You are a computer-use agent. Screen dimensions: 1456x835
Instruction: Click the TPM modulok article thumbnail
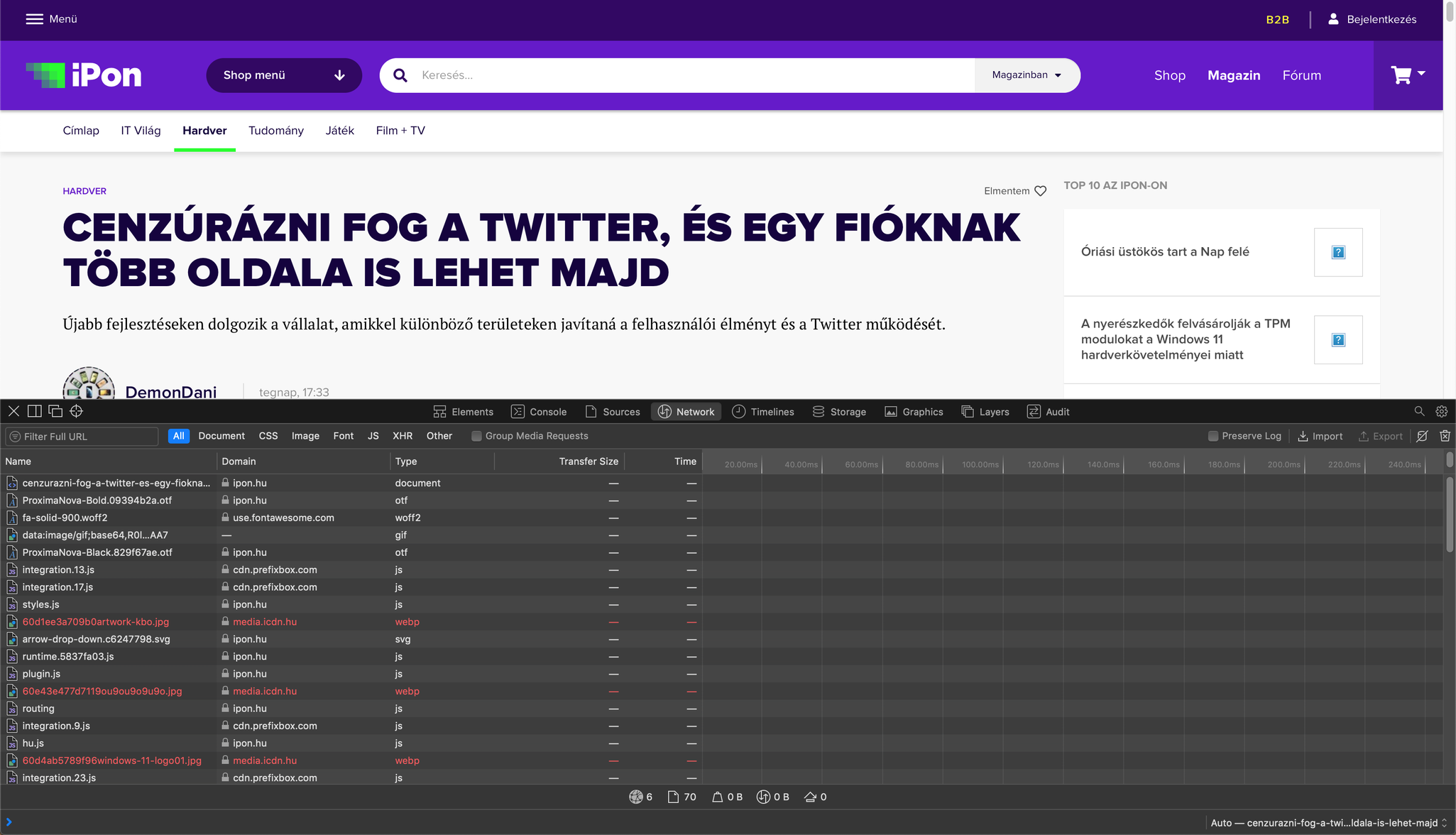tap(1338, 339)
